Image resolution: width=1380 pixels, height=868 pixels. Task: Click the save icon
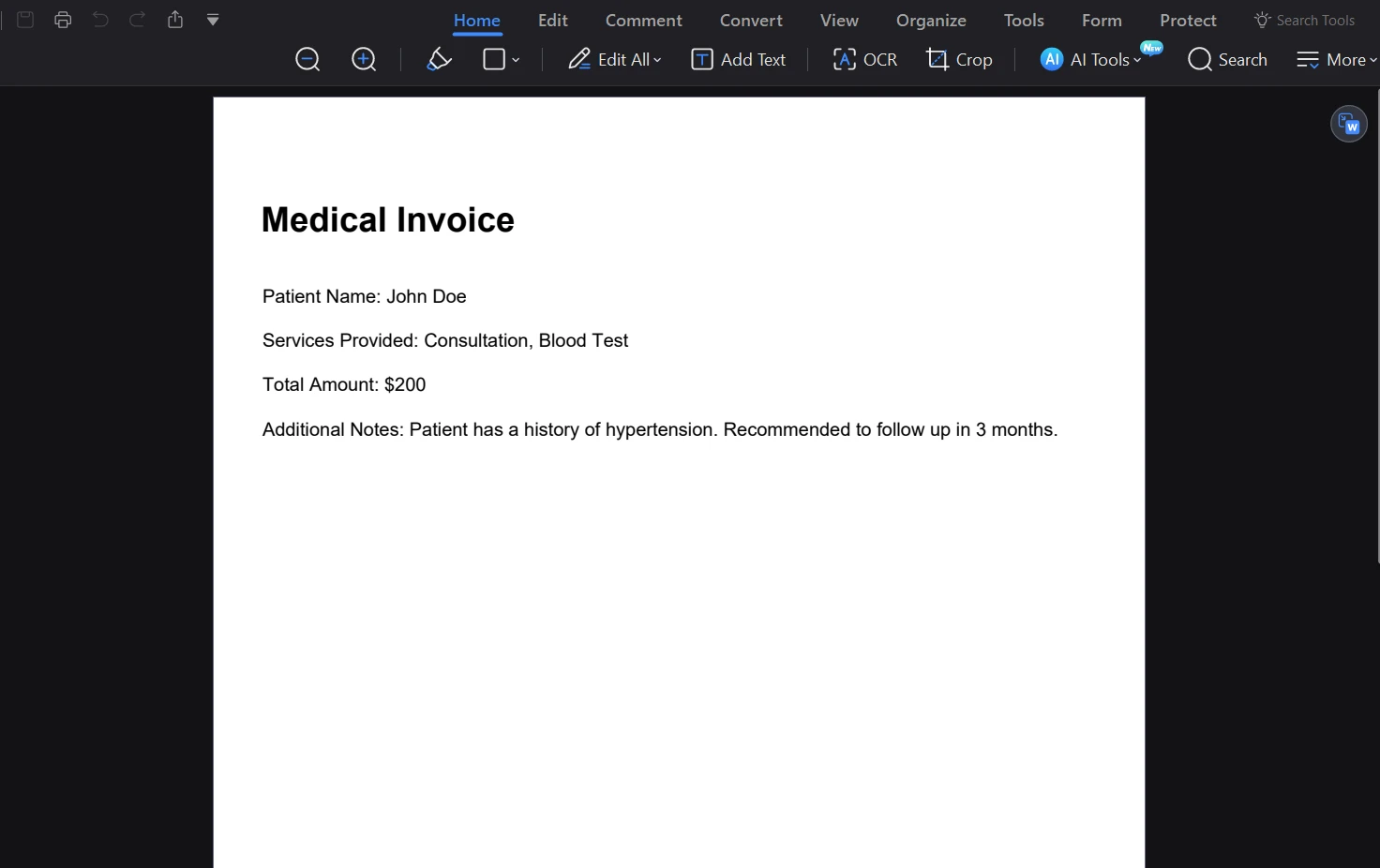25,20
